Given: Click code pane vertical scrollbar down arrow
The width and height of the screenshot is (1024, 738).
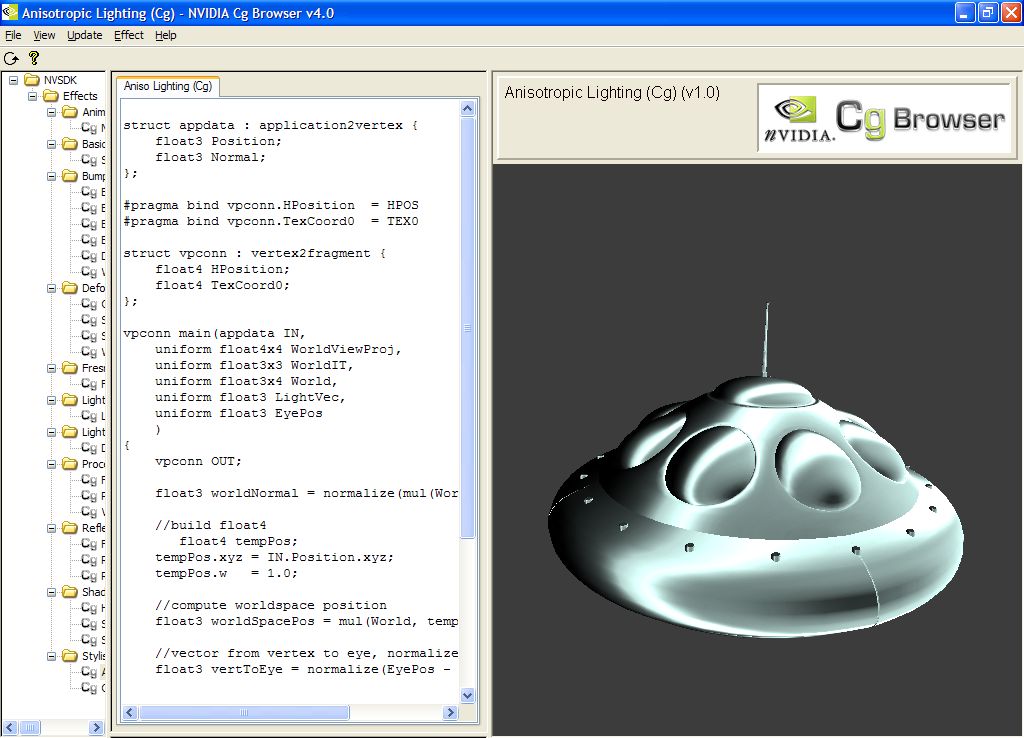Looking at the screenshot, I should [468, 696].
